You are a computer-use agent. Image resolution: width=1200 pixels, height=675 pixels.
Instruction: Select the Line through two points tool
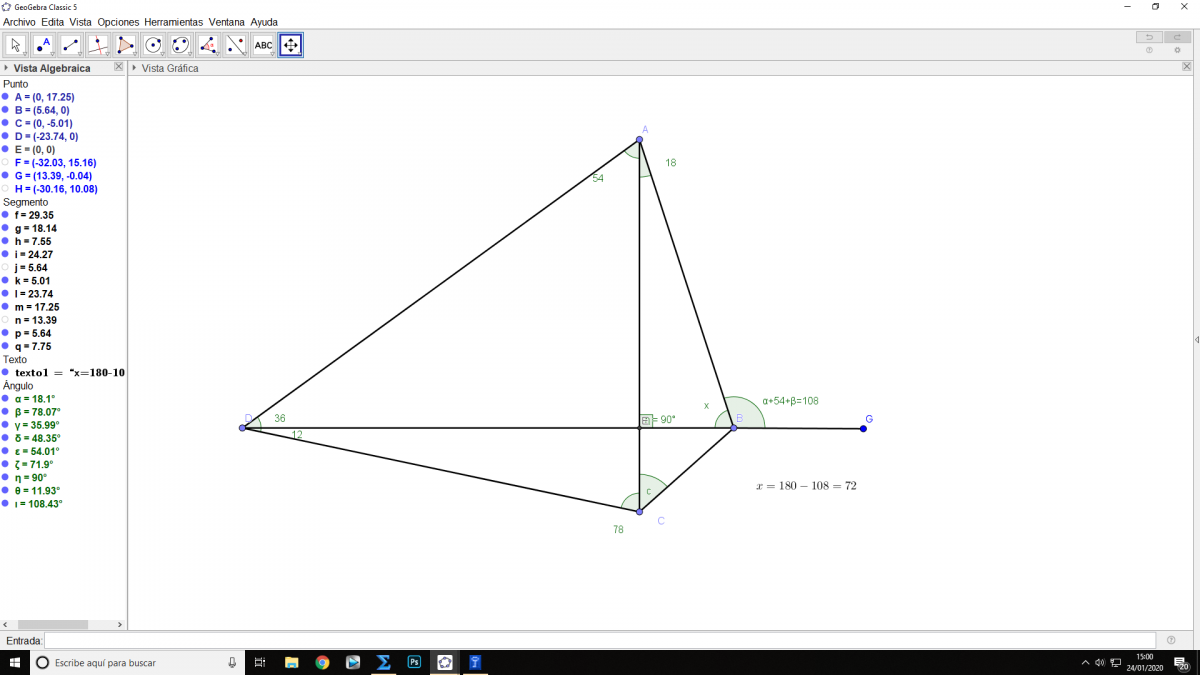click(70, 45)
